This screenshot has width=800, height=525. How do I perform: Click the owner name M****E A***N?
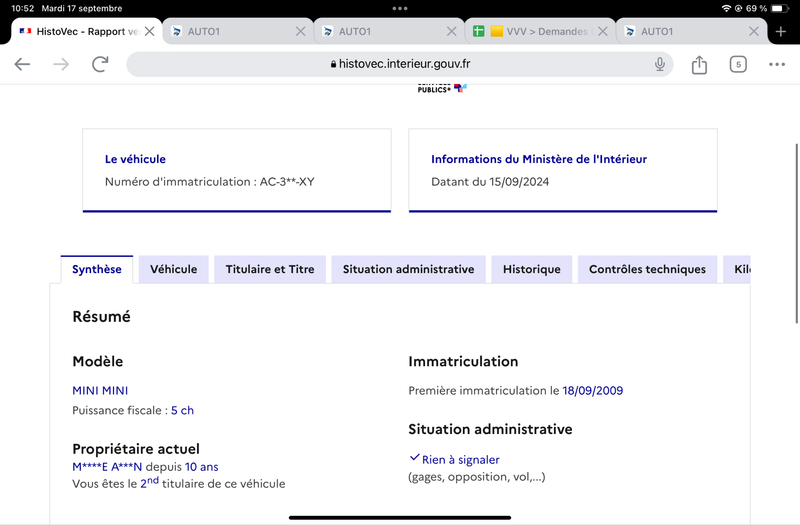[107, 467]
